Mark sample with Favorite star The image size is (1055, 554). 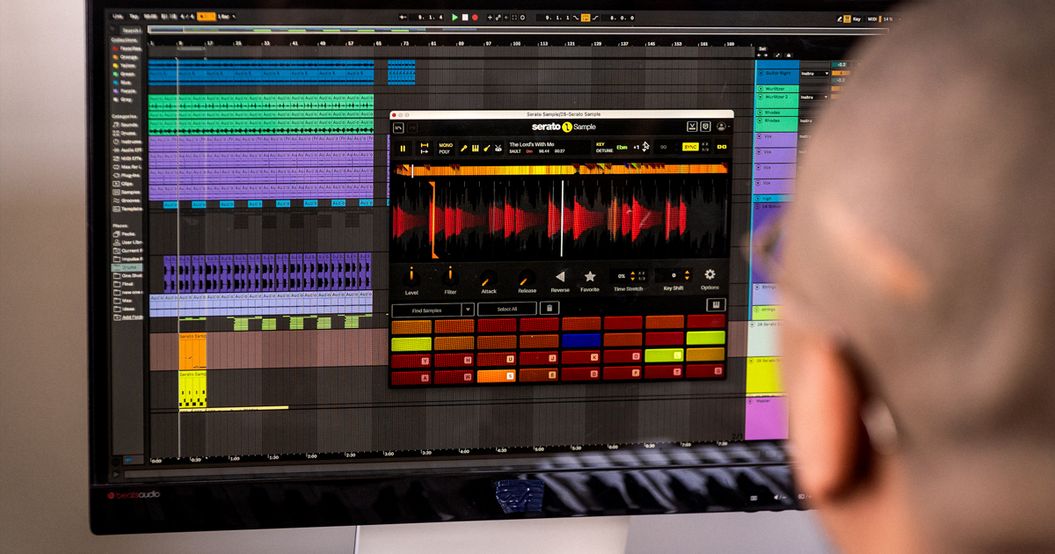590,276
